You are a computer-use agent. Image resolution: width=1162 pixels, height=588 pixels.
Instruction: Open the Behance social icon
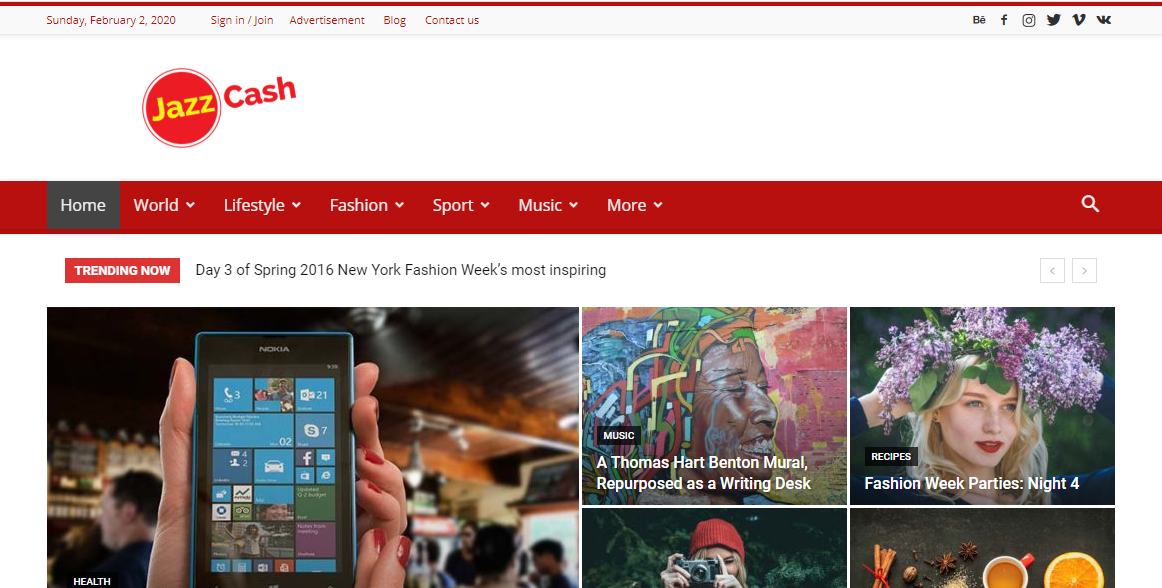pyautogui.click(x=979, y=20)
